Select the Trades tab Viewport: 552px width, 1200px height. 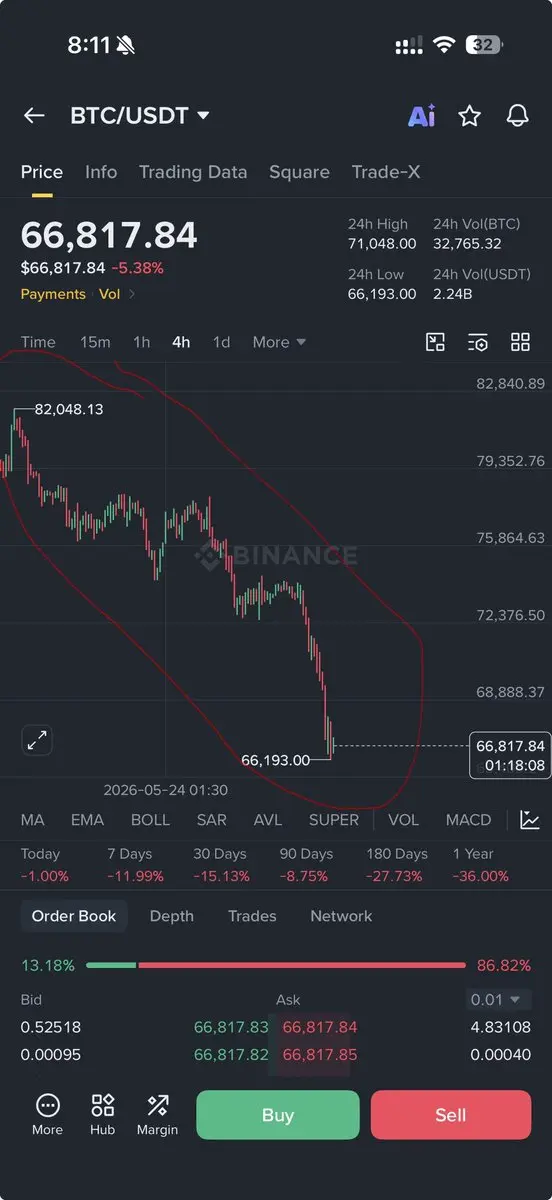click(x=250, y=916)
